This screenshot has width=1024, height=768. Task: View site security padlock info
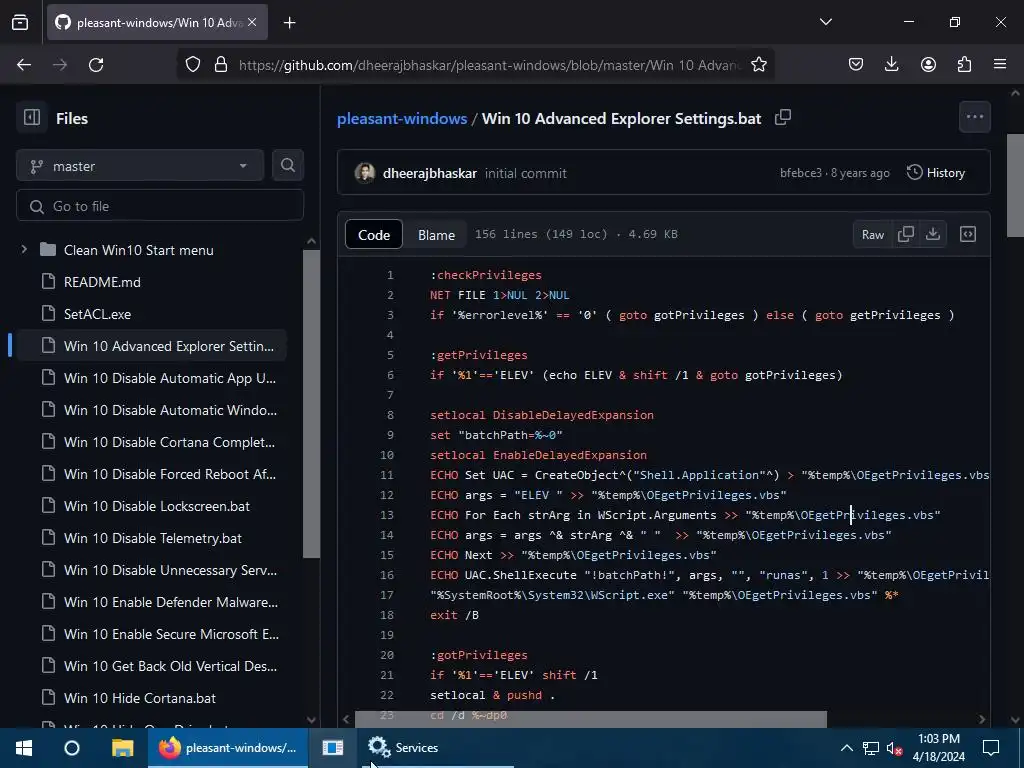click(221, 65)
